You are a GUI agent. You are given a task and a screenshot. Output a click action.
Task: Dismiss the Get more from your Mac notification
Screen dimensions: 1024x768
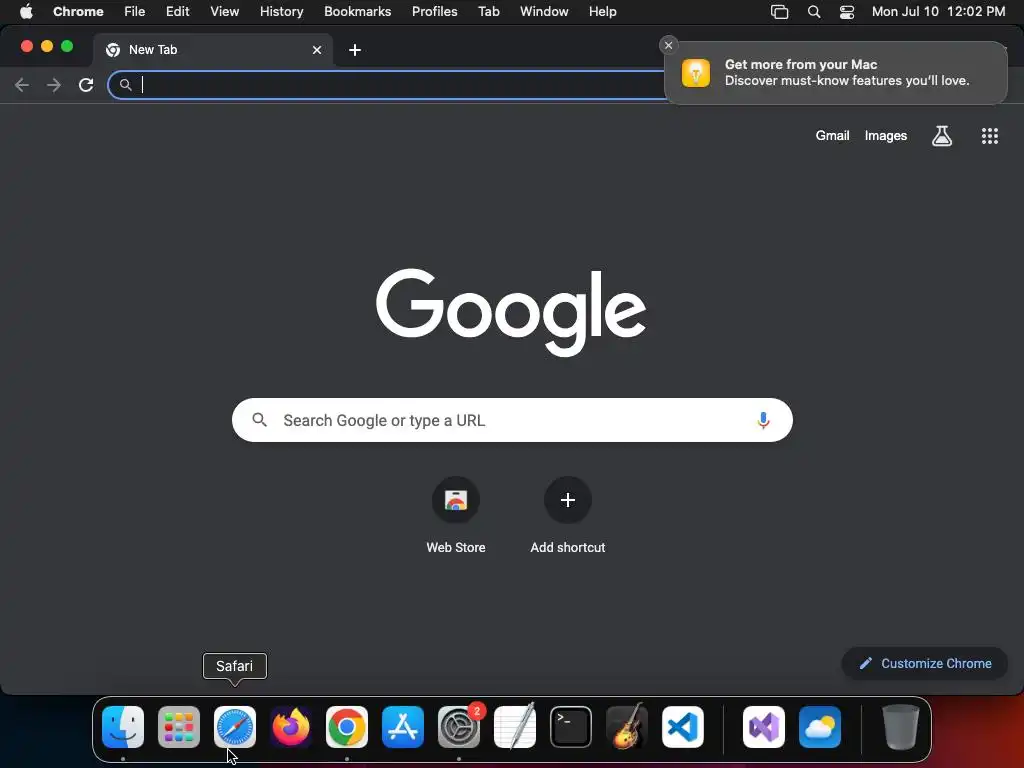click(668, 45)
